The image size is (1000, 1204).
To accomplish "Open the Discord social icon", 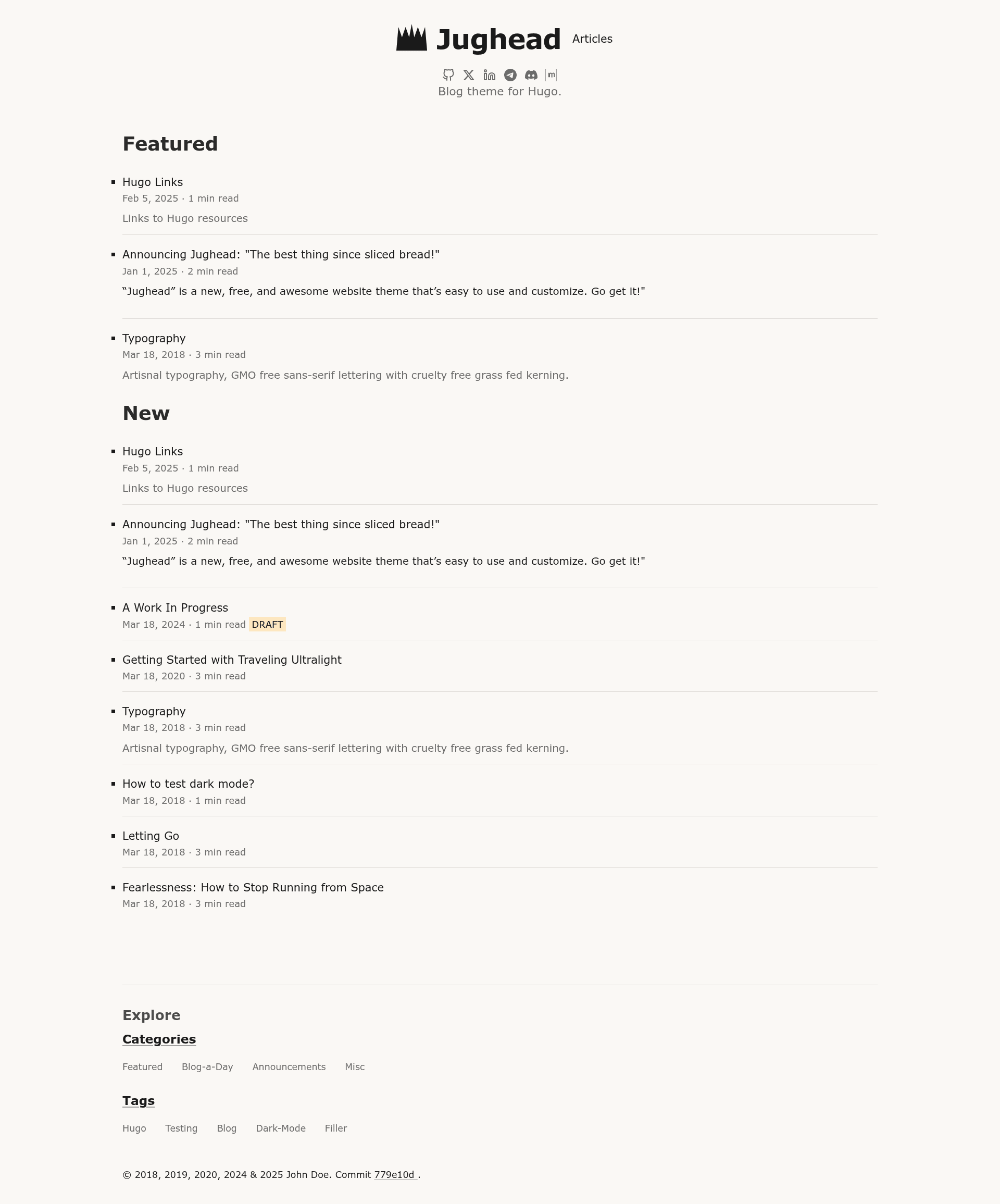I will (531, 75).
